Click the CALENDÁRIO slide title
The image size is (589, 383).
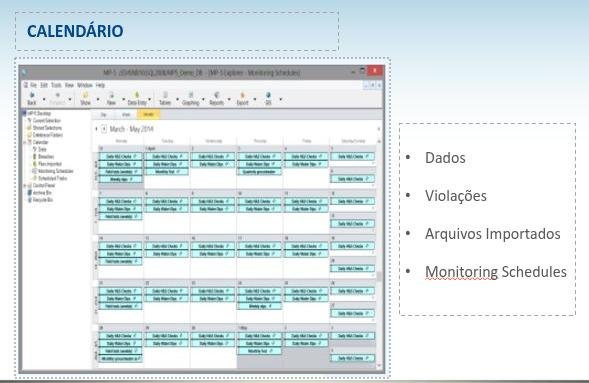pos(75,31)
